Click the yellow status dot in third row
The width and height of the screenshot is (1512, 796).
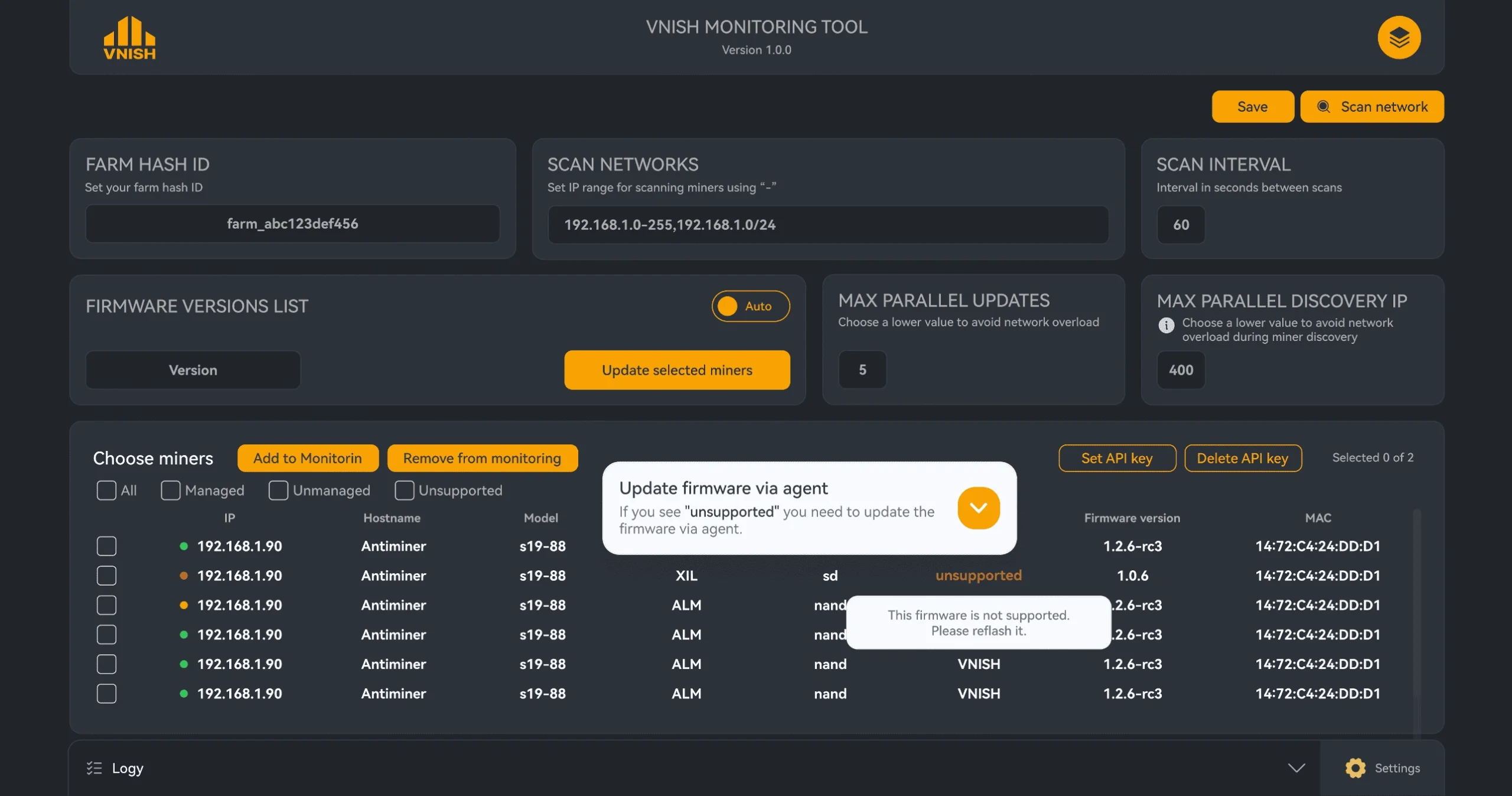tap(184, 605)
